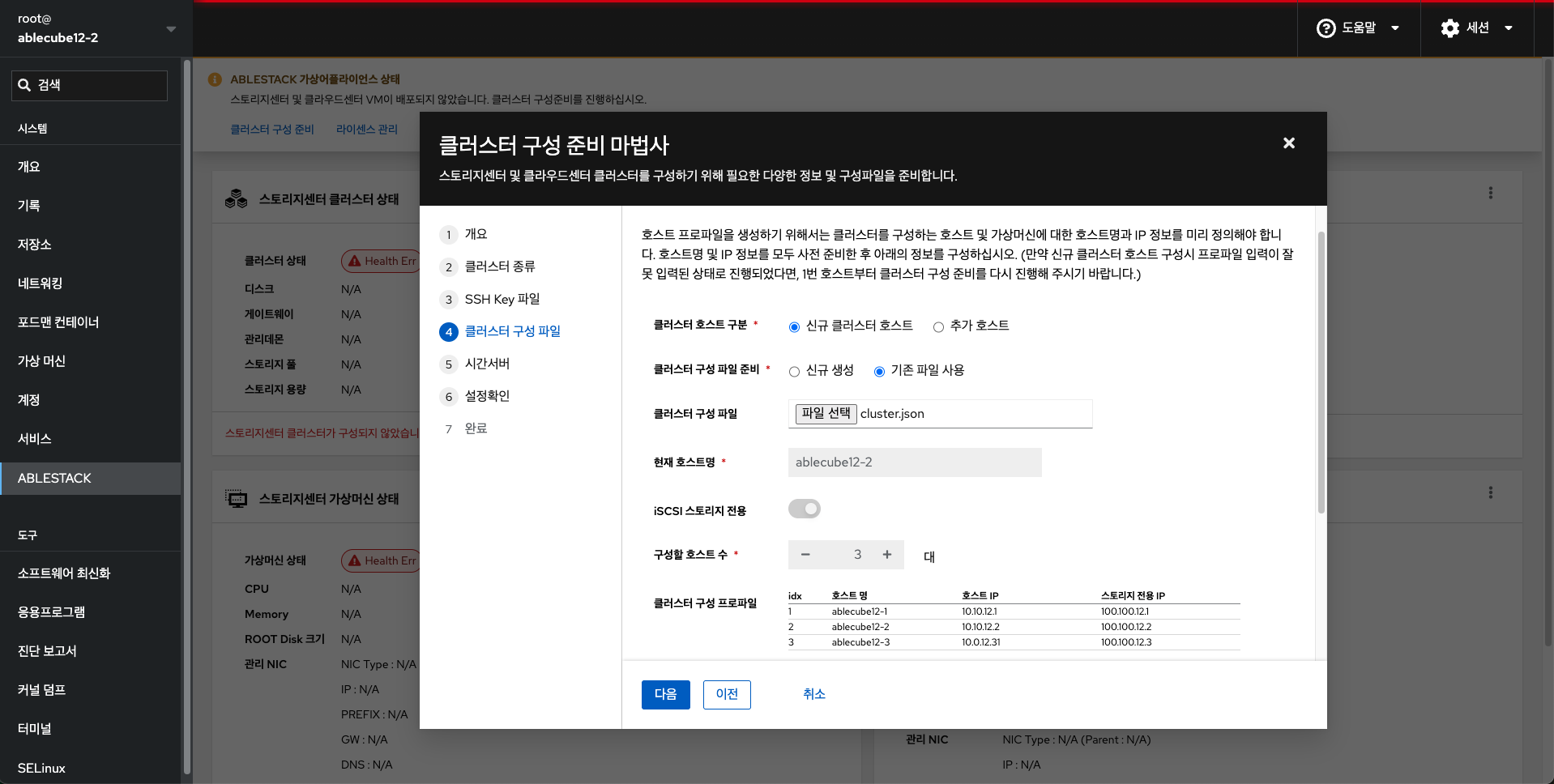Click the session gear icon
The height and width of the screenshot is (784, 1554).
pos(1449,28)
